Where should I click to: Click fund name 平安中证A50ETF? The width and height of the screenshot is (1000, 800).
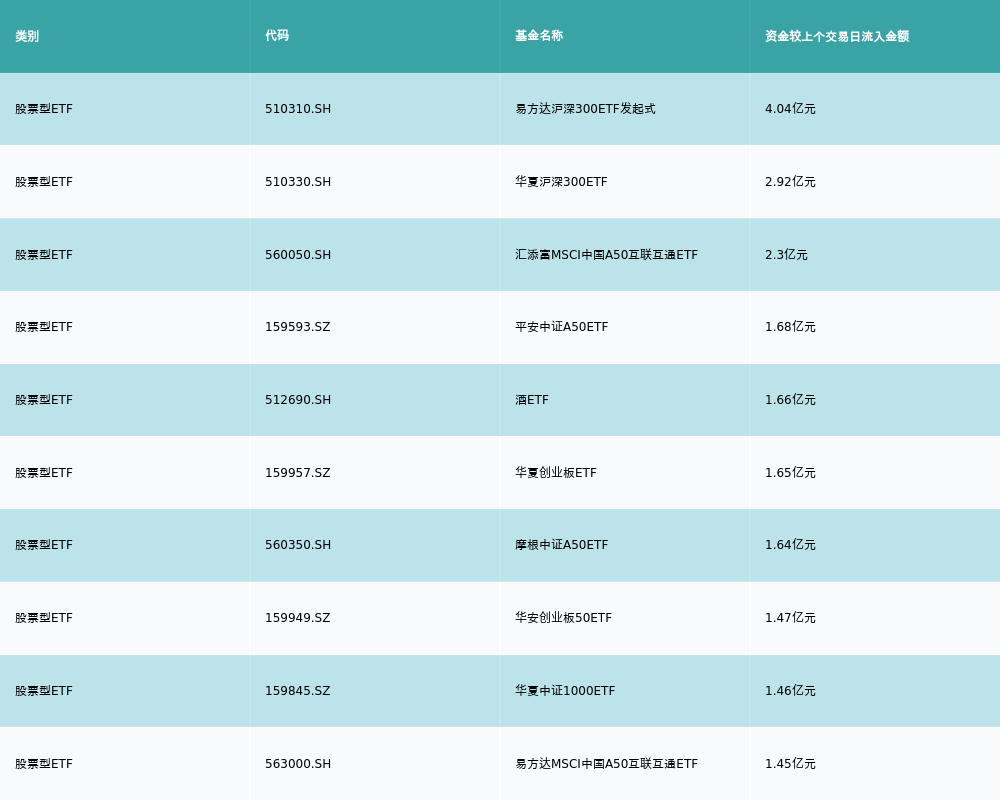coord(562,327)
